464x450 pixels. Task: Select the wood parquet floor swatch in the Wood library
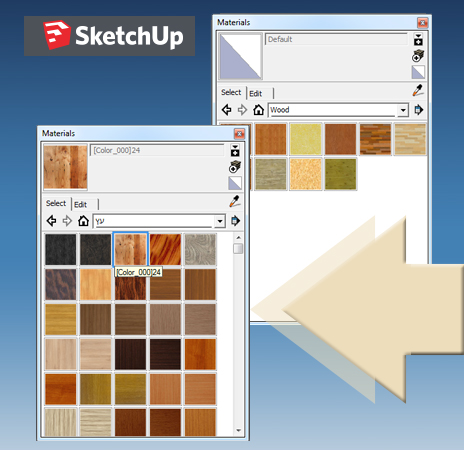pyautogui.click(x=375, y=139)
